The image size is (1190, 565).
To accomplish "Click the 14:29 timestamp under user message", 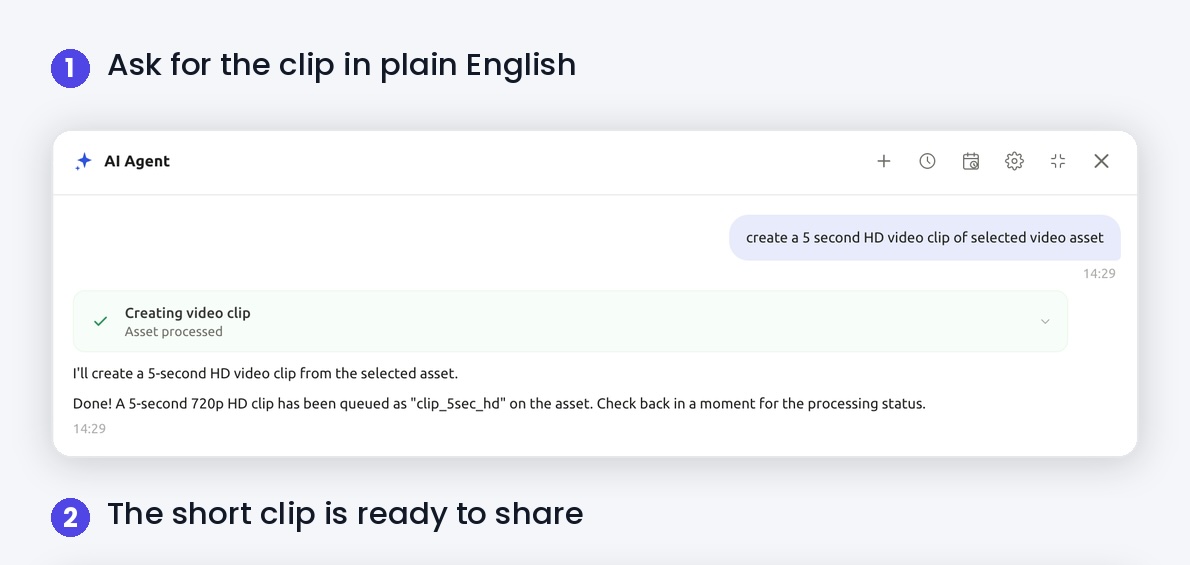I will point(1099,274).
